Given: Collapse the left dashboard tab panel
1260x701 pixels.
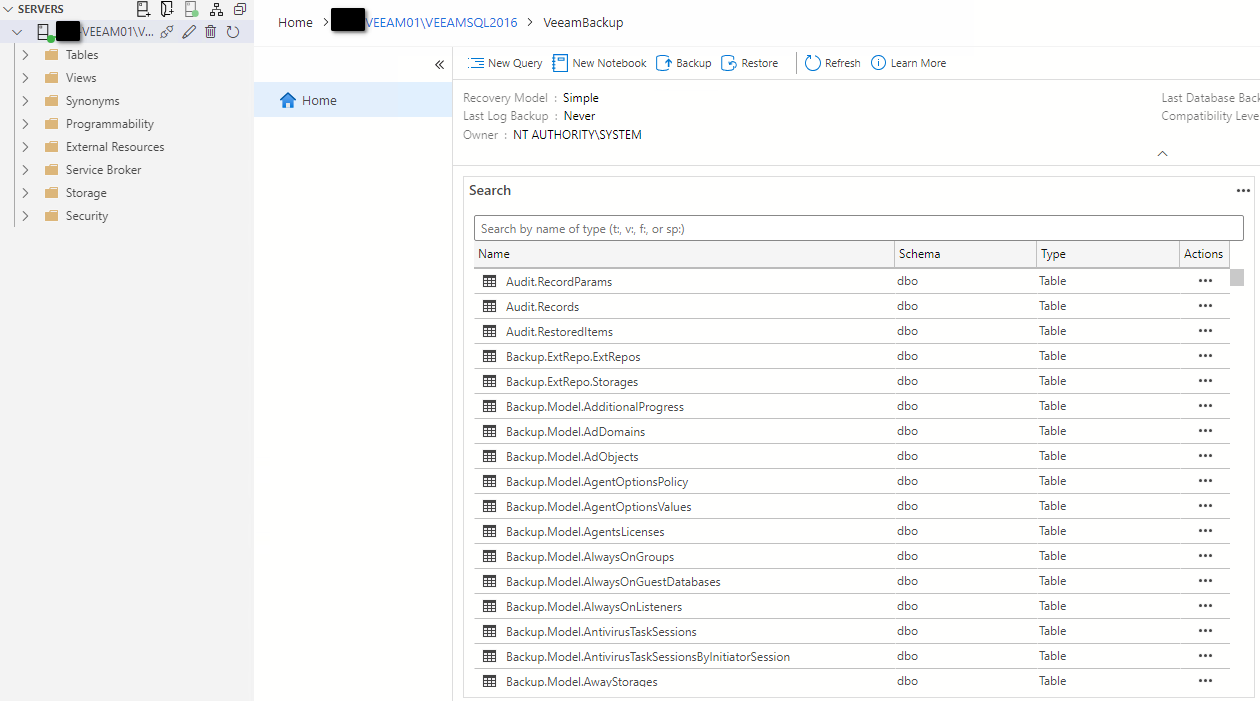Looking at the screenshot, I should (439, 65).
